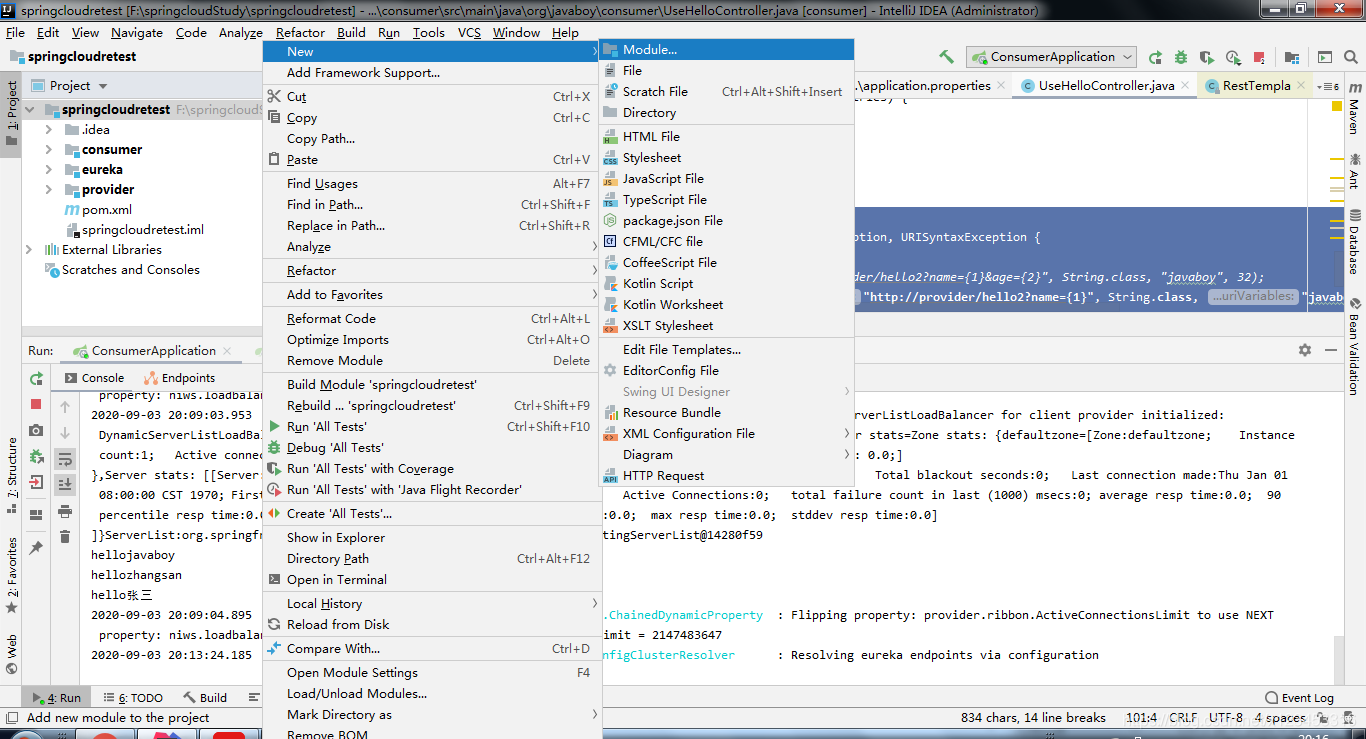Click the console up arrow icon
The image size is (1366, 739).
coord(65,407)
